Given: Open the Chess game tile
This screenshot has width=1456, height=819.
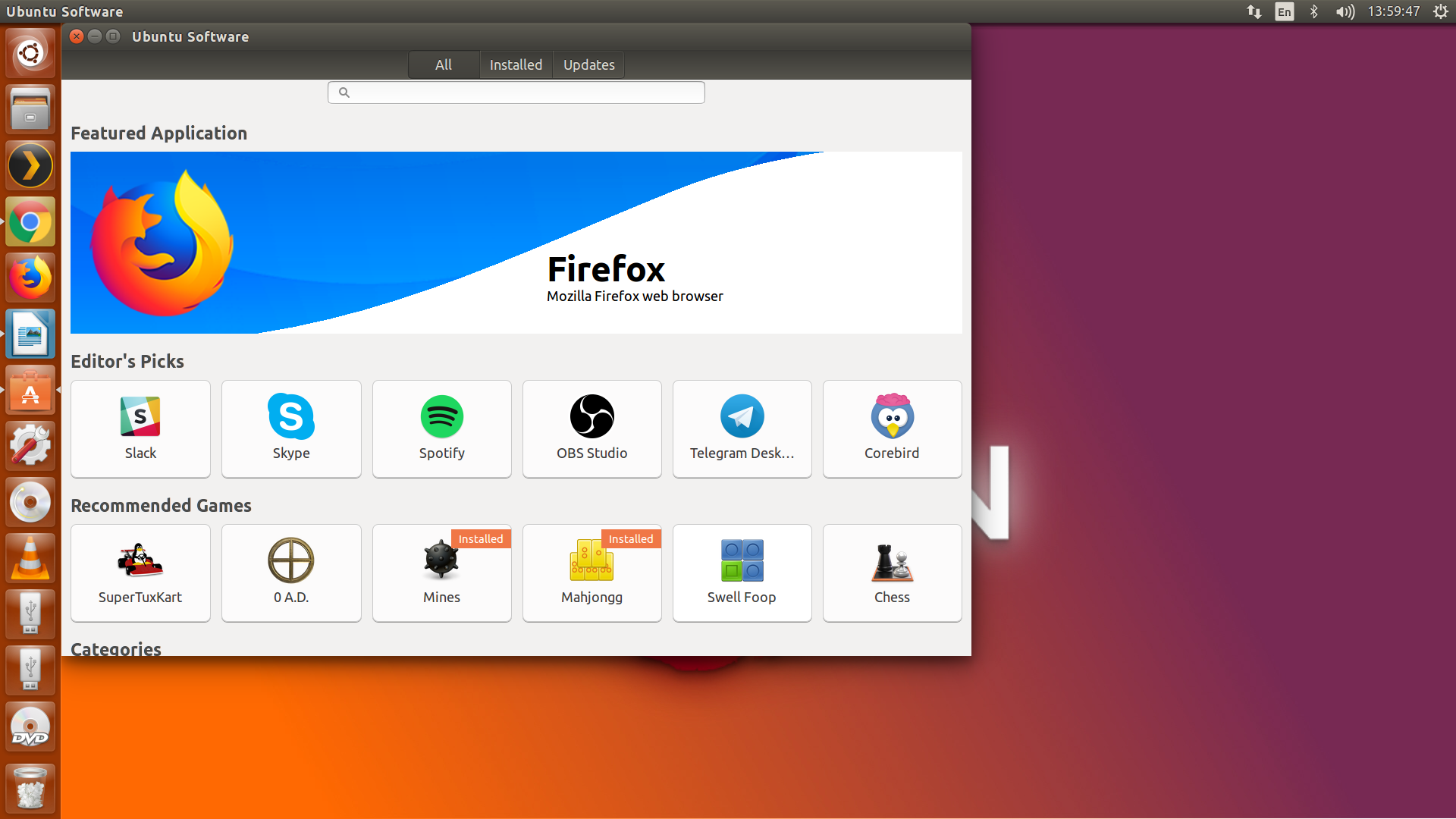Looking at the screenshot, I should click(892, 573).
